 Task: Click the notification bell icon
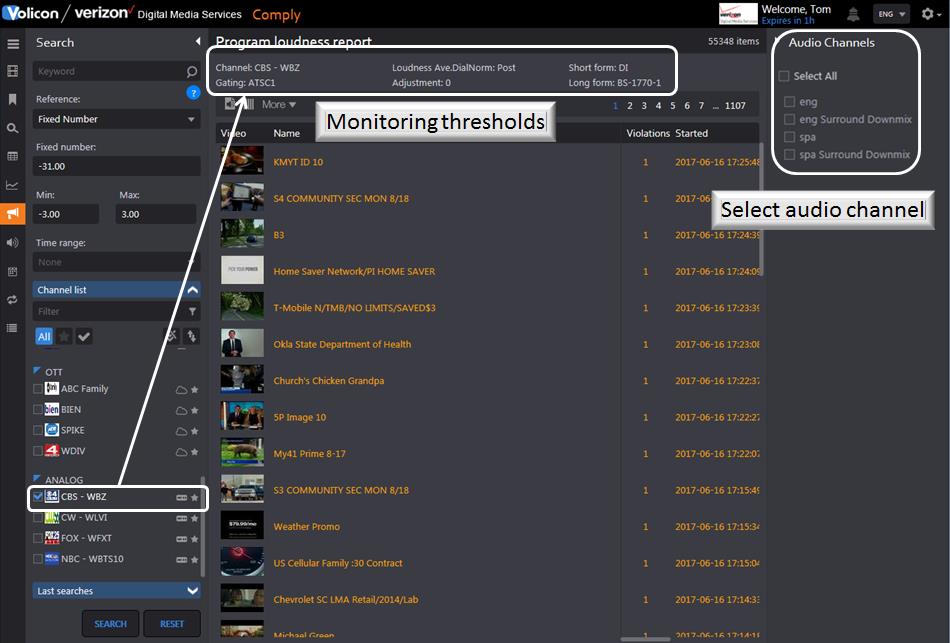pyautogui.click(x=853, y=14)
